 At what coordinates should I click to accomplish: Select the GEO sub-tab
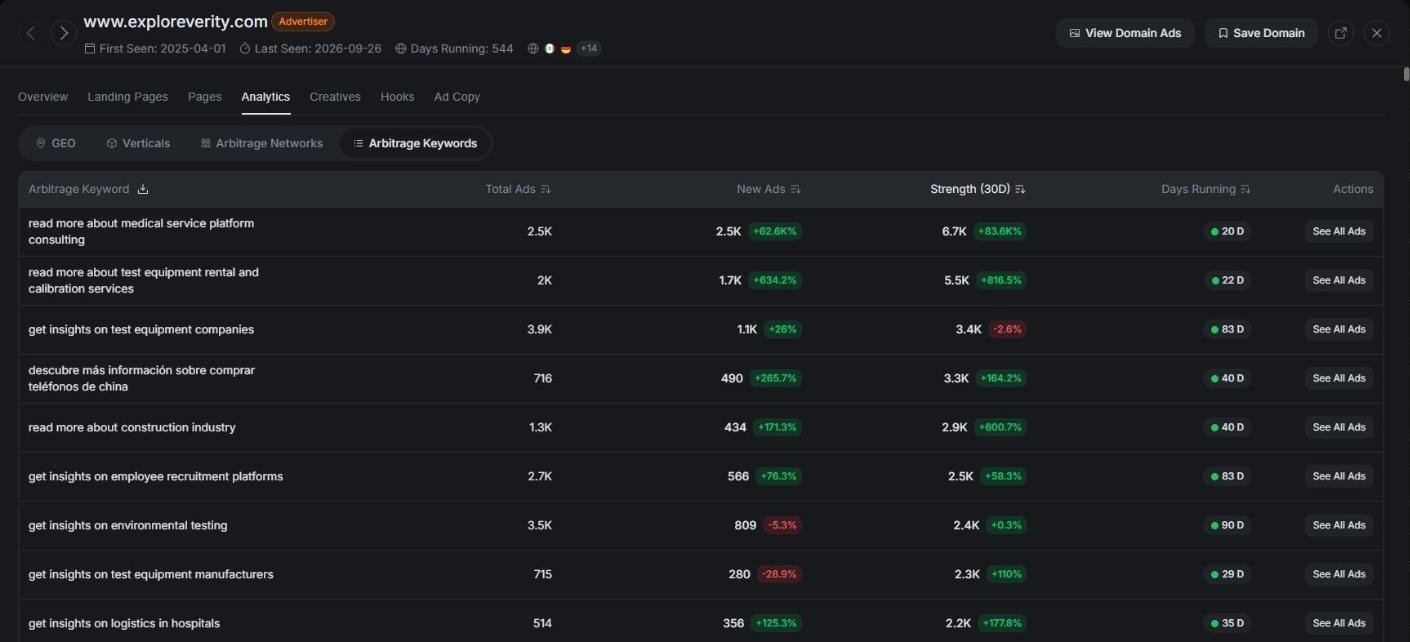(x=56, y=143)
